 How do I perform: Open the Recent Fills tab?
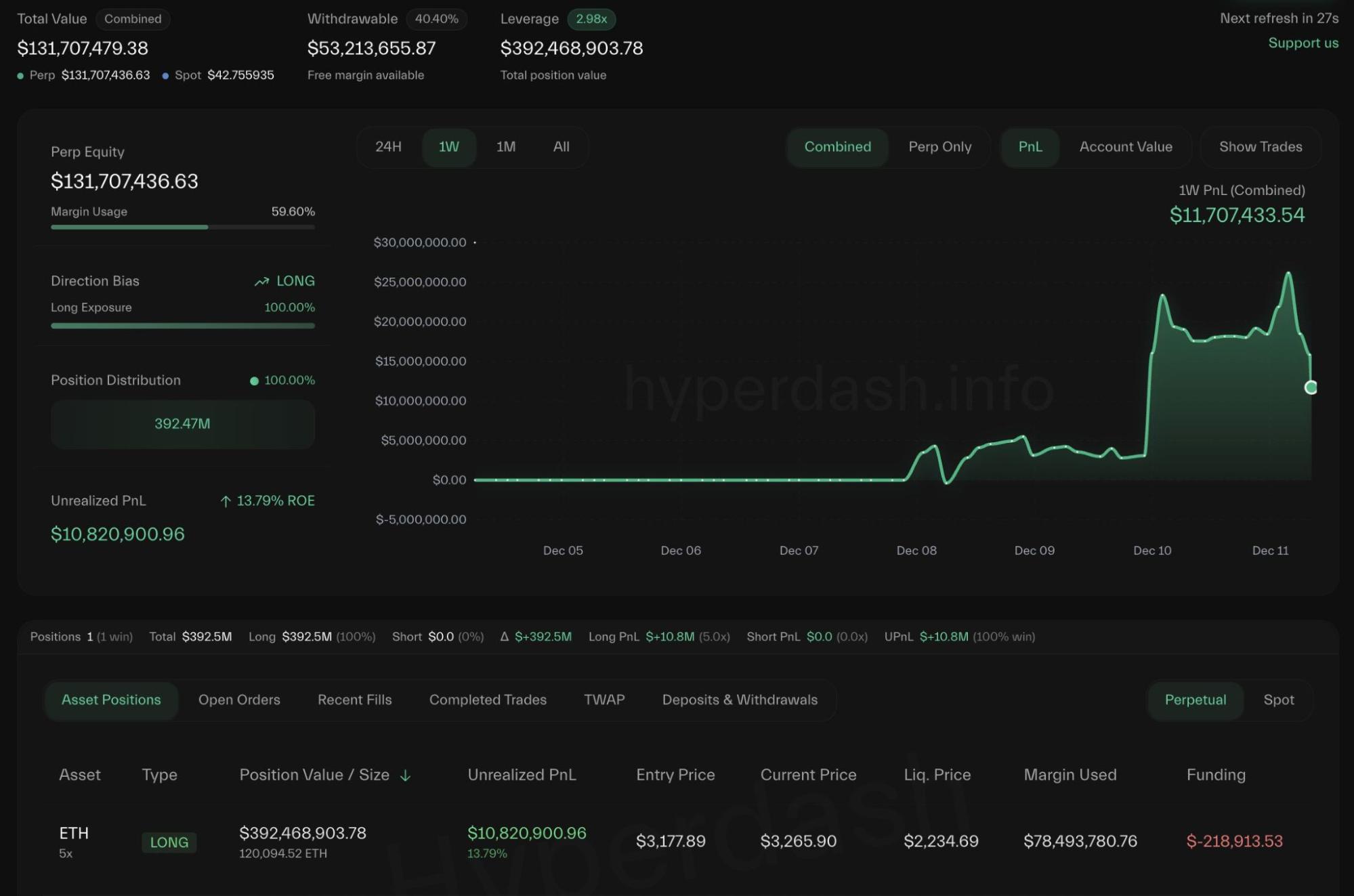pyautogui.click(x=354, y=700)
